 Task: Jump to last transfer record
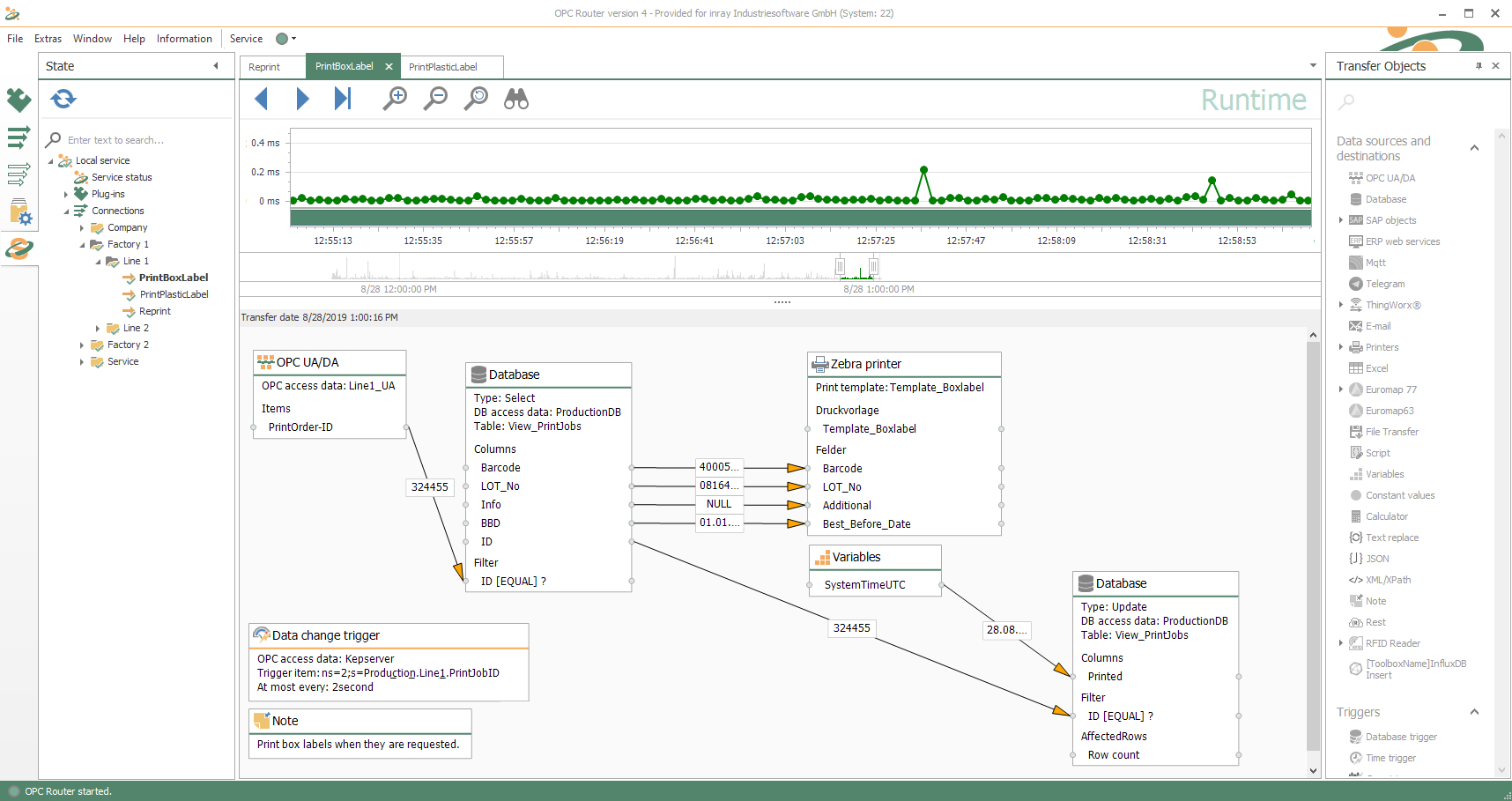(343, 99)
